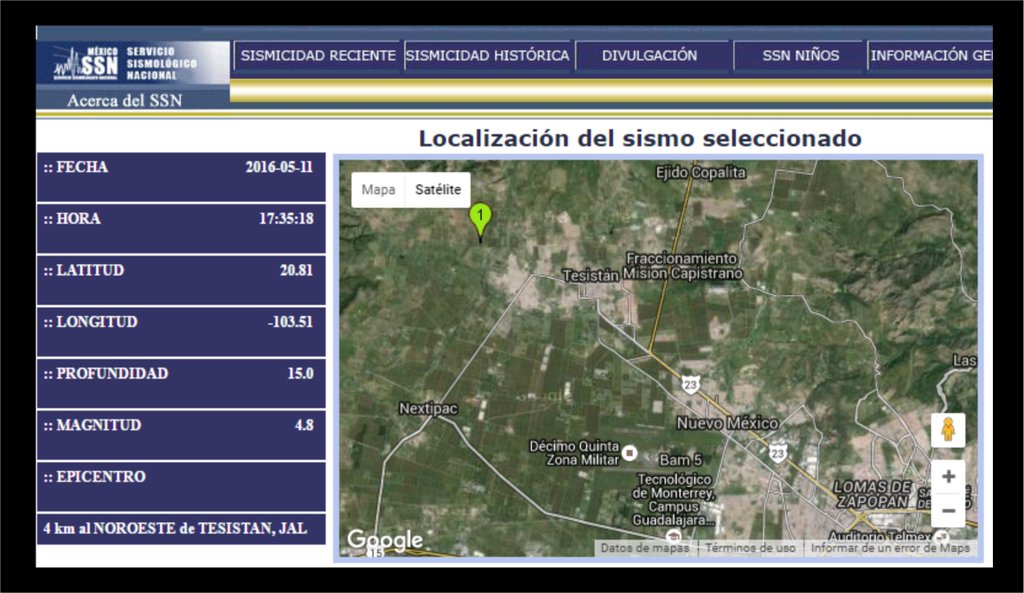Click the Tecnológico de Monterrey Campus Guadalajara label

click(675, 500)
